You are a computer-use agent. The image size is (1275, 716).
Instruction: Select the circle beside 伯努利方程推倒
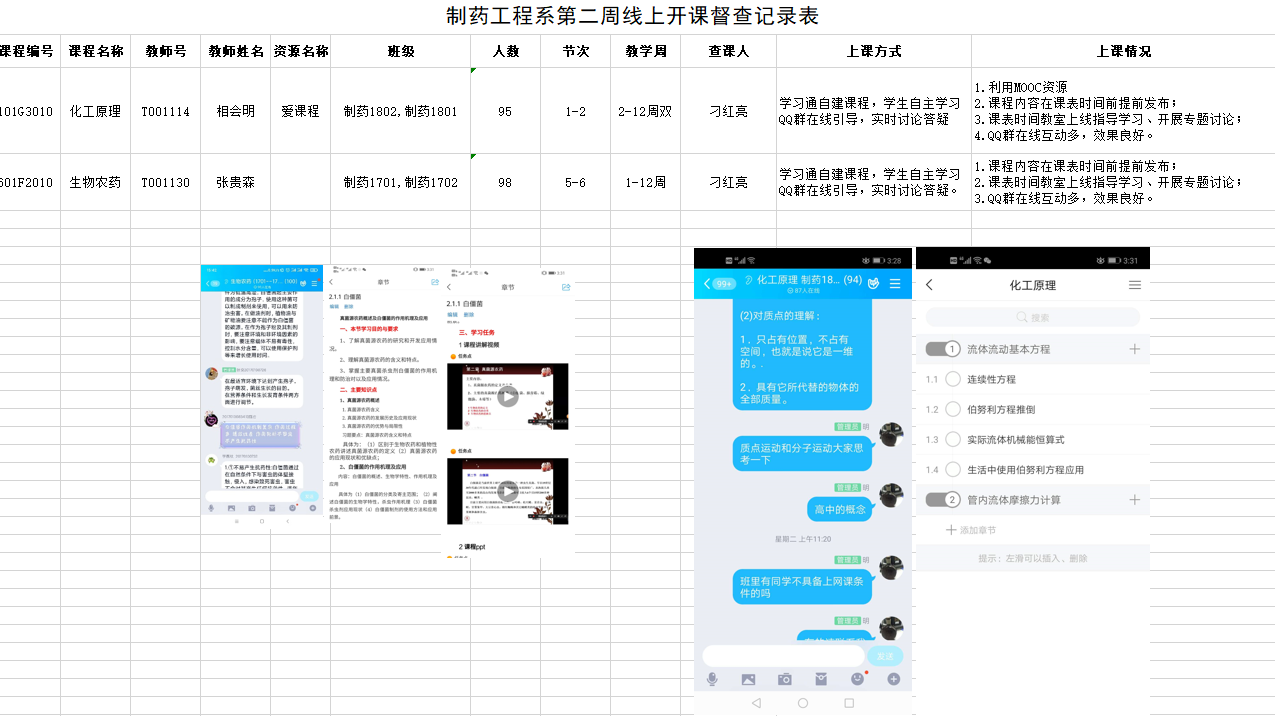point(952,409)
